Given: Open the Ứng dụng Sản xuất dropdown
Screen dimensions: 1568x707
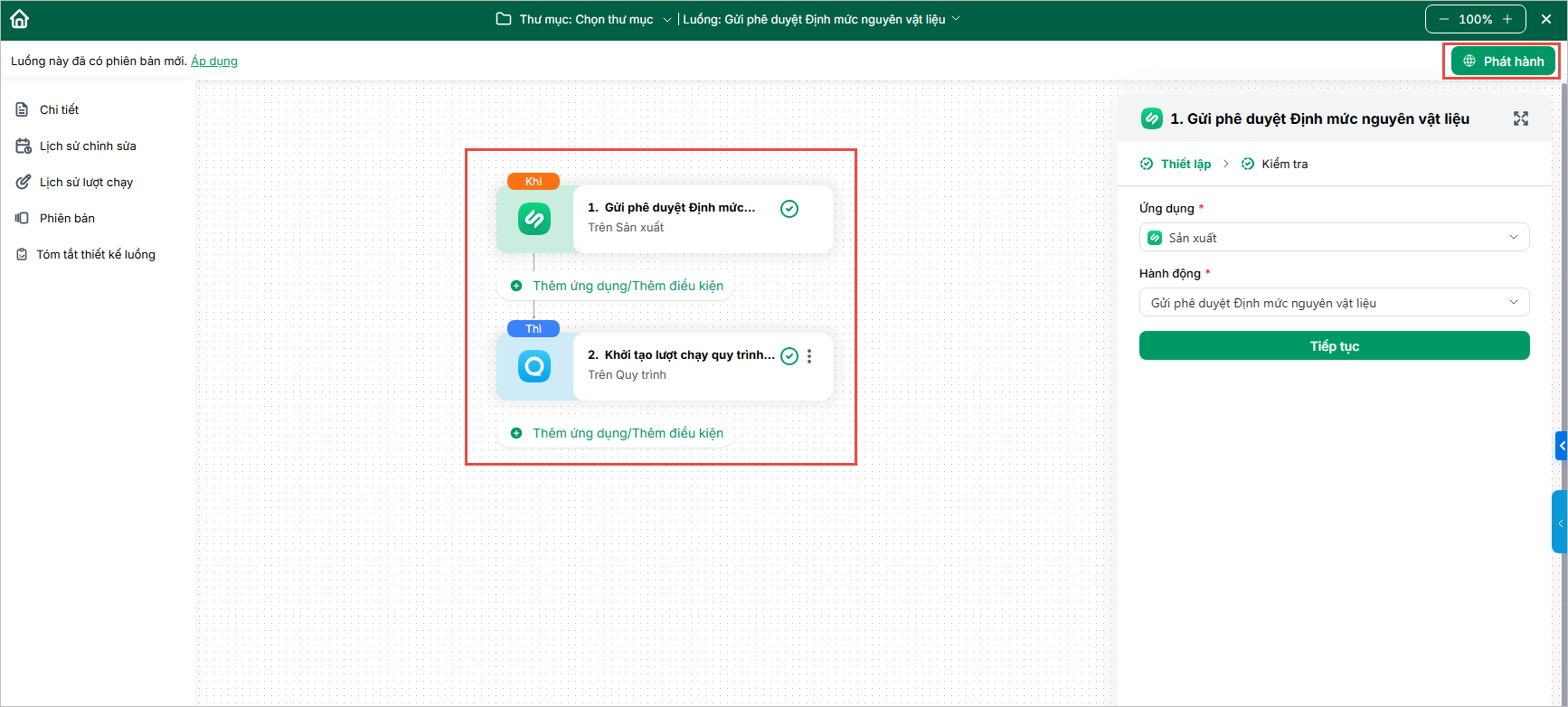Looking at the screenshot, I should pyautogui.click(x=1335, y=237).
